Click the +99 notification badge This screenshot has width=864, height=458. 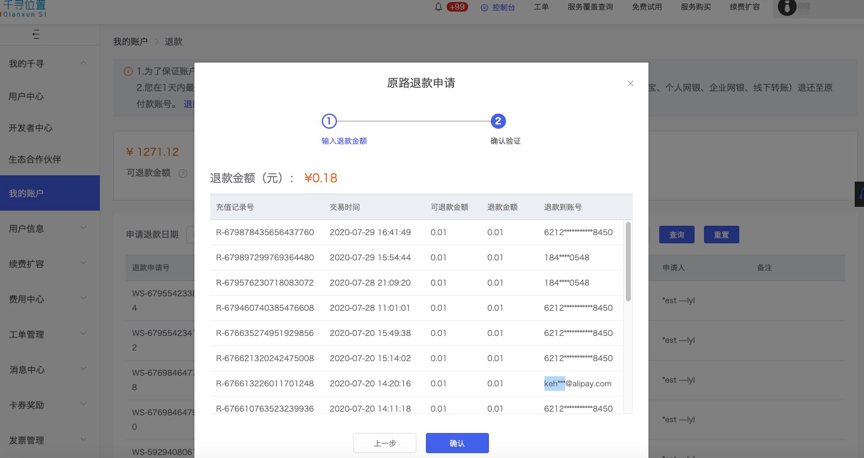pyautogui.click(x=457, y=7)
